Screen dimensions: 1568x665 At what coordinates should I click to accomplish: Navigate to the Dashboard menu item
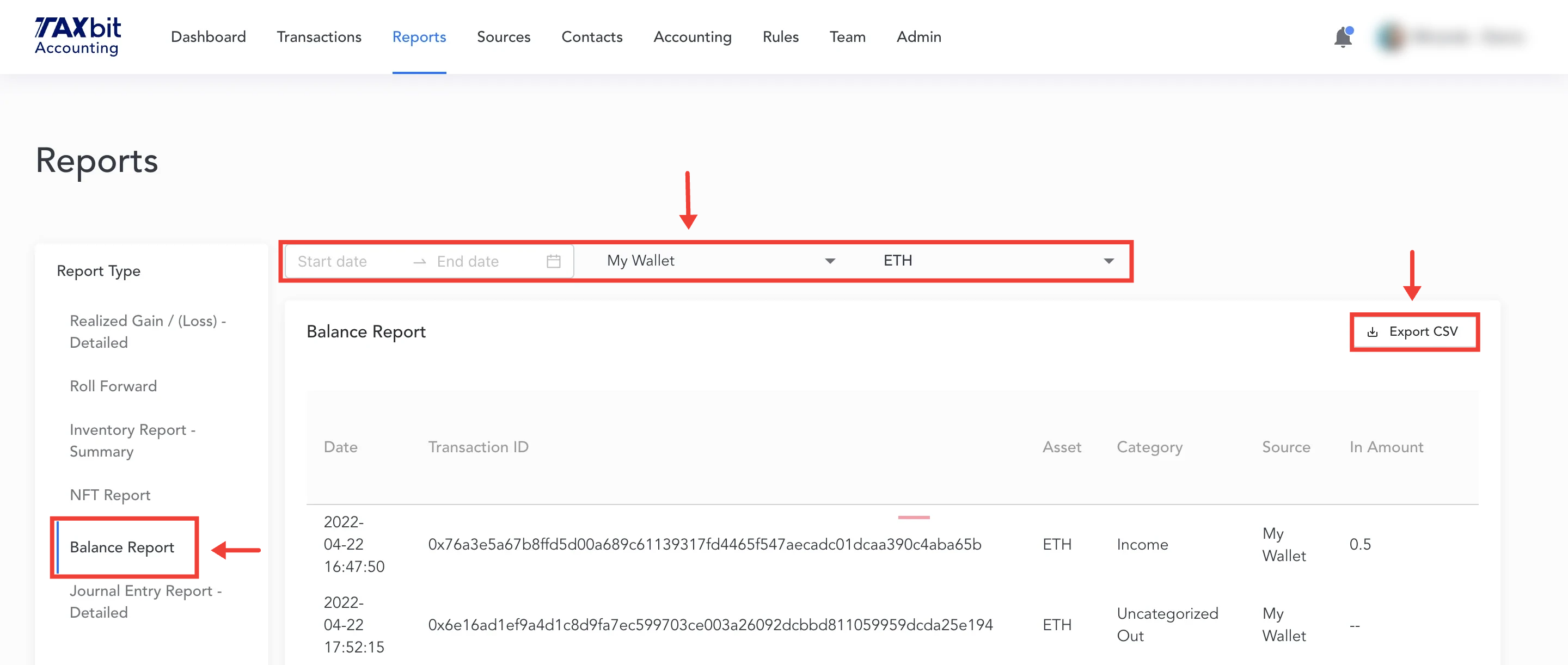point(208,36)
